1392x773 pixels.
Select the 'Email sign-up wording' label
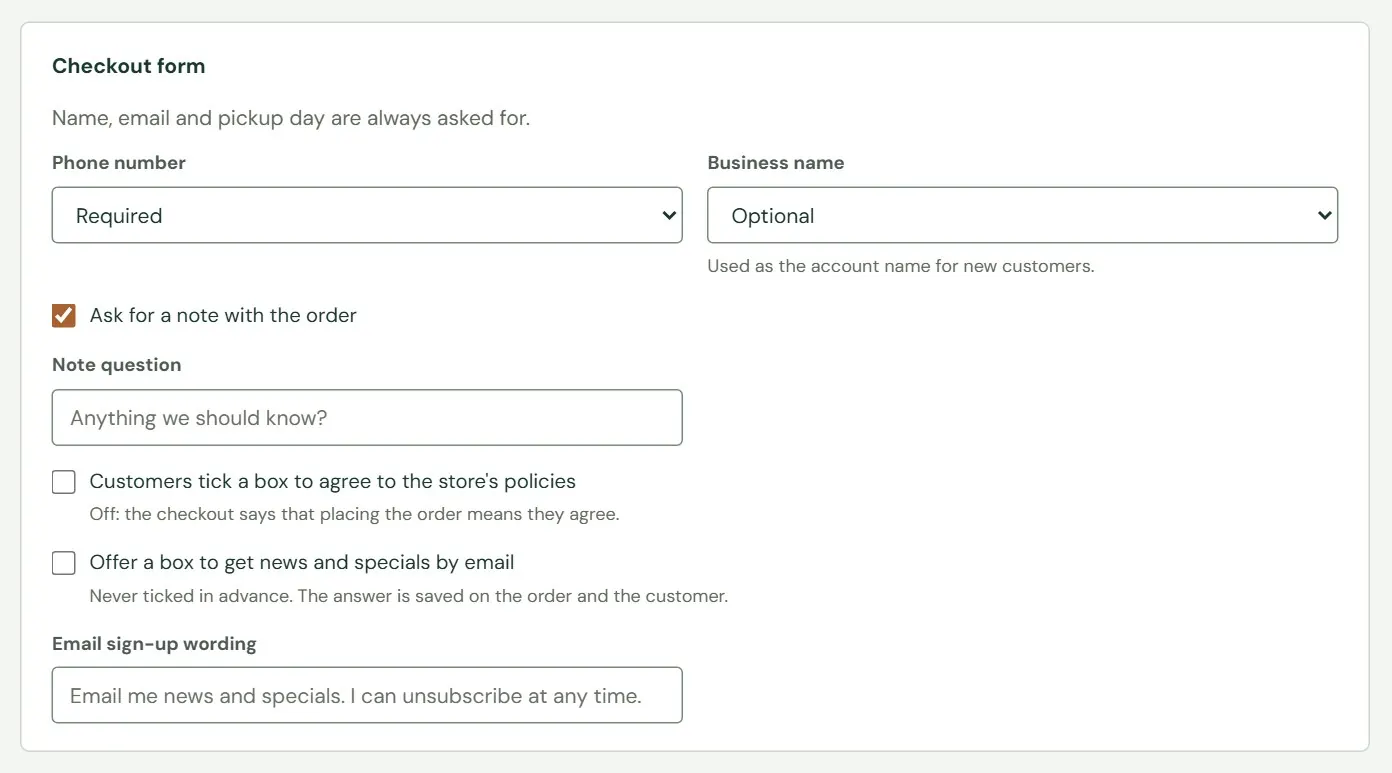(x=154, y=644)
